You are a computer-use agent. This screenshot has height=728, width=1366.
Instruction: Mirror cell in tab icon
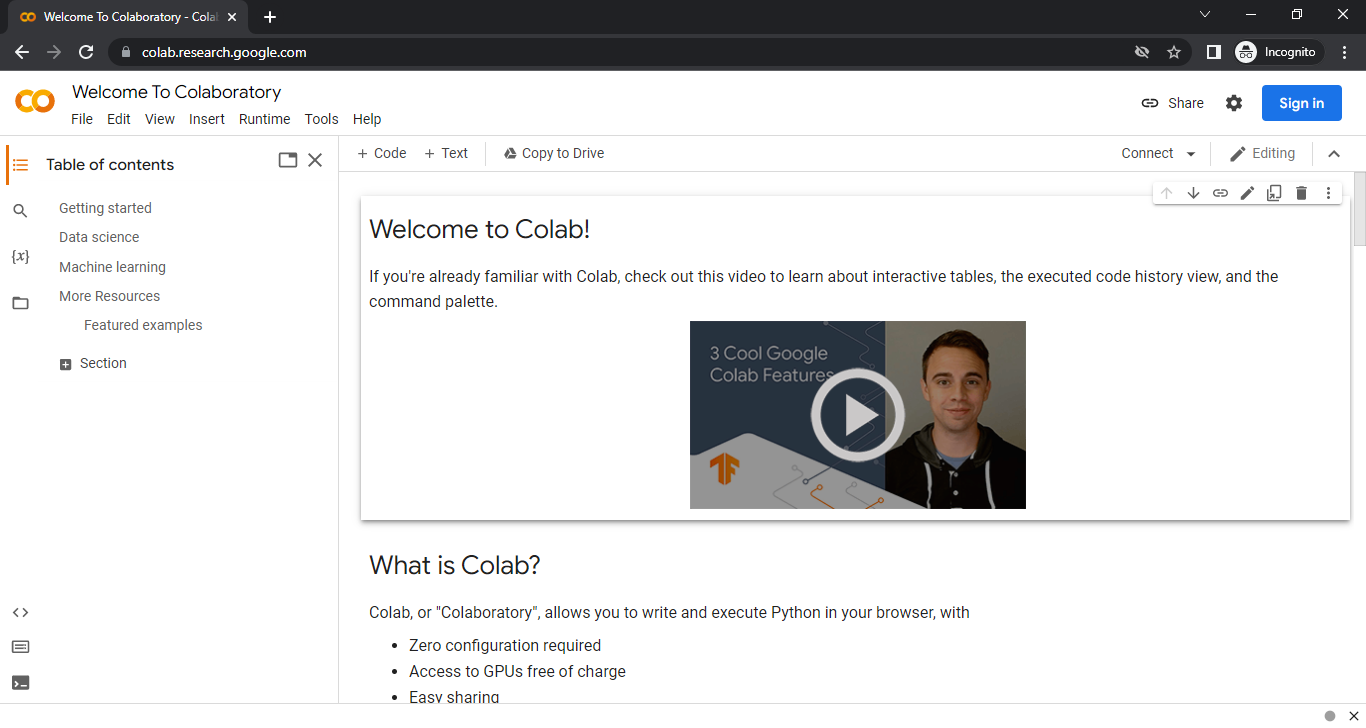(x=1274, y=193)
